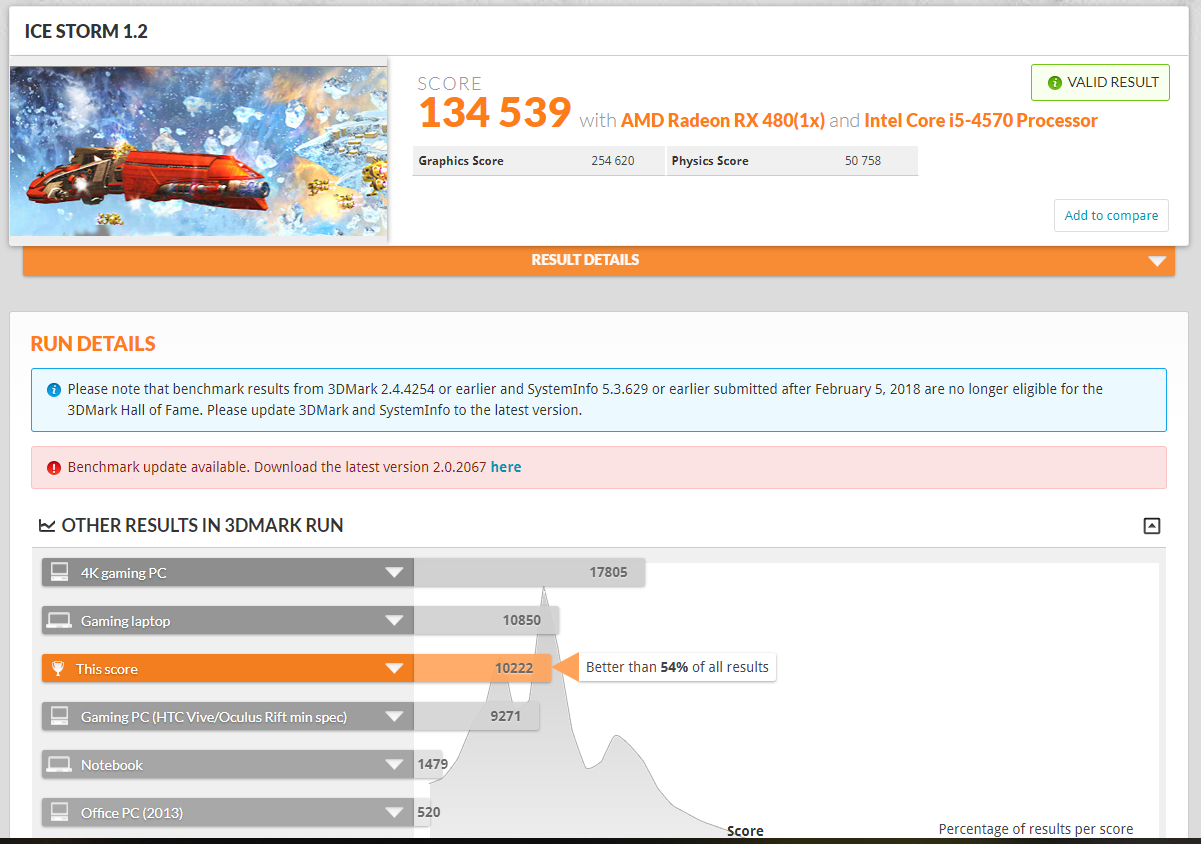Click Physics Score label
The width and height of the screenshot is (1201, 844).
710,161
